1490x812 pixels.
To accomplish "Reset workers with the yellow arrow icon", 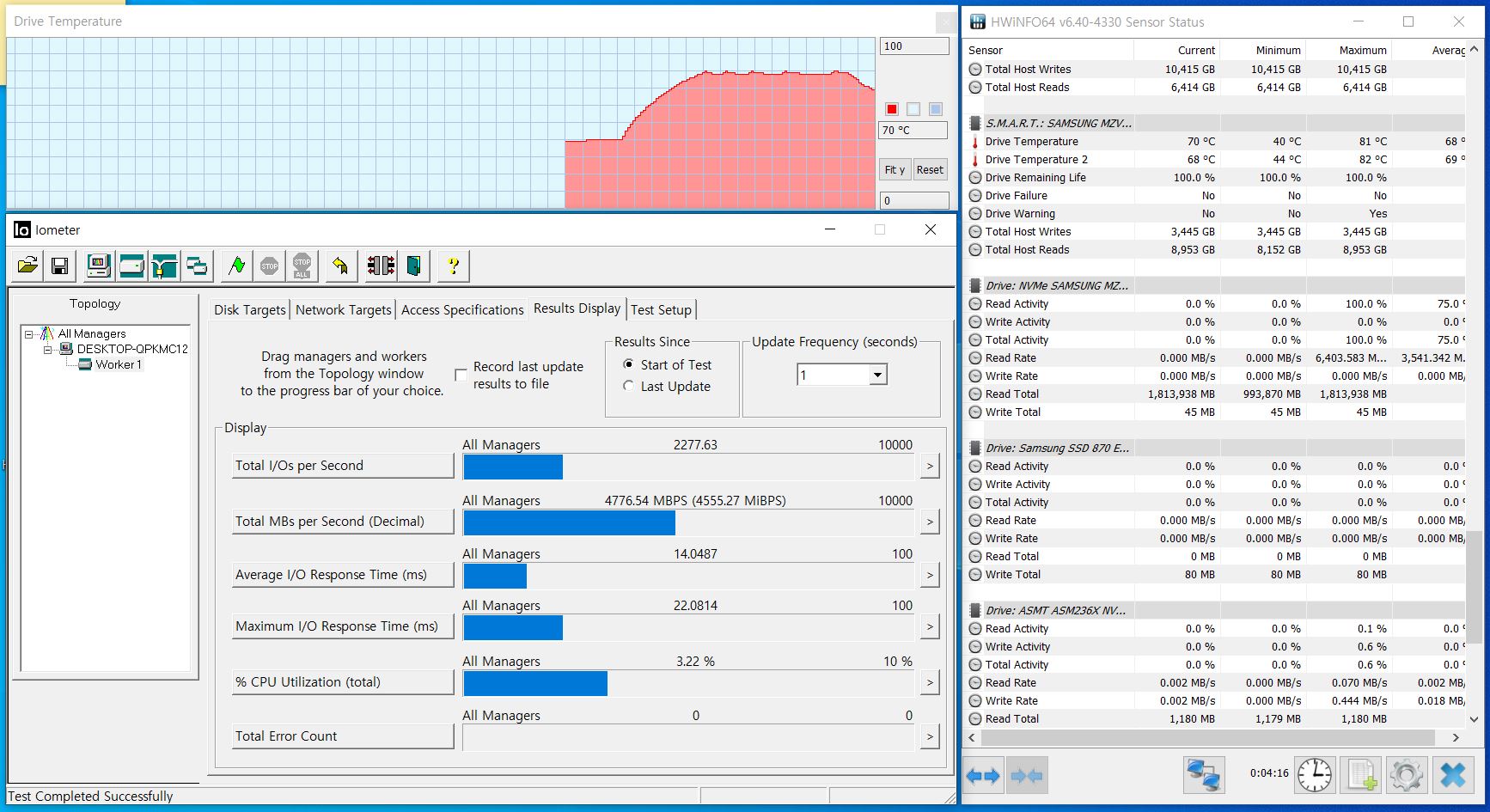I will coord(341,266).
